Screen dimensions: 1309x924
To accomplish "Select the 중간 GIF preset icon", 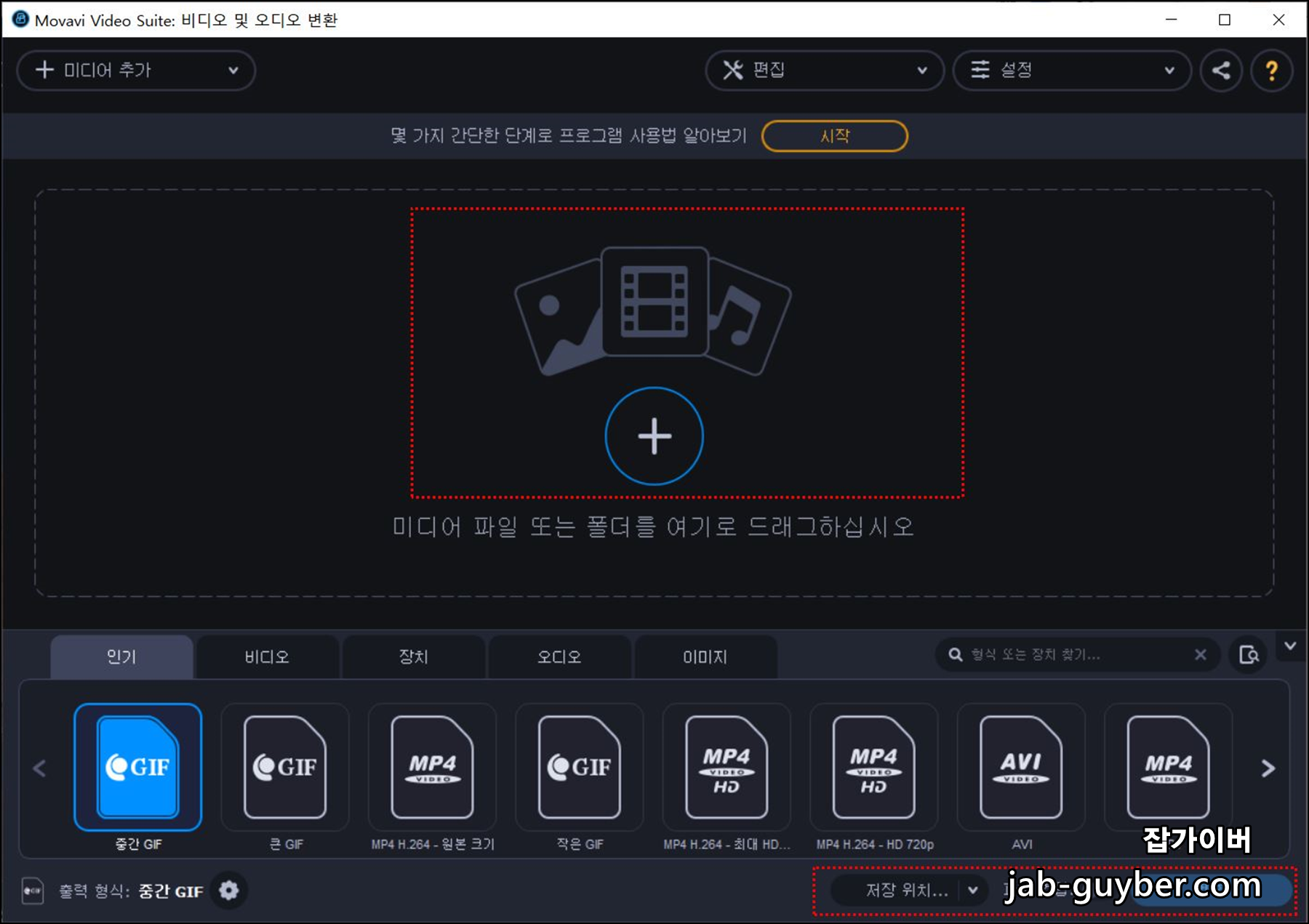I will click(x=138, y=767).
